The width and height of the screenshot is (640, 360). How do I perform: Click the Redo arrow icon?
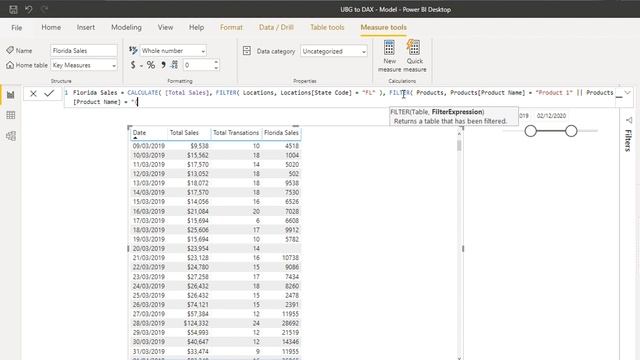coord(44,9)
